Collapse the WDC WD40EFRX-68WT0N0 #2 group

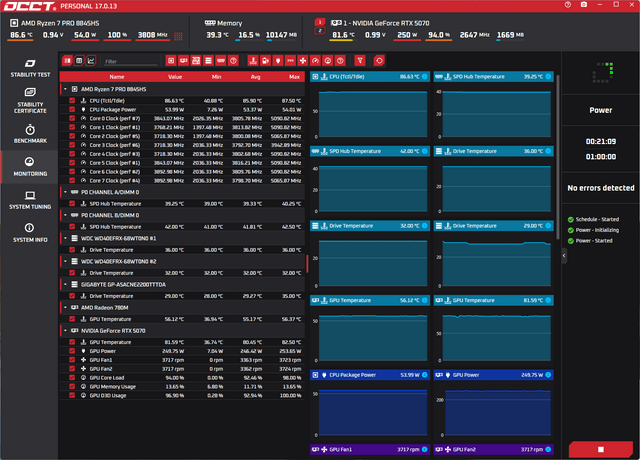[65, 261]
